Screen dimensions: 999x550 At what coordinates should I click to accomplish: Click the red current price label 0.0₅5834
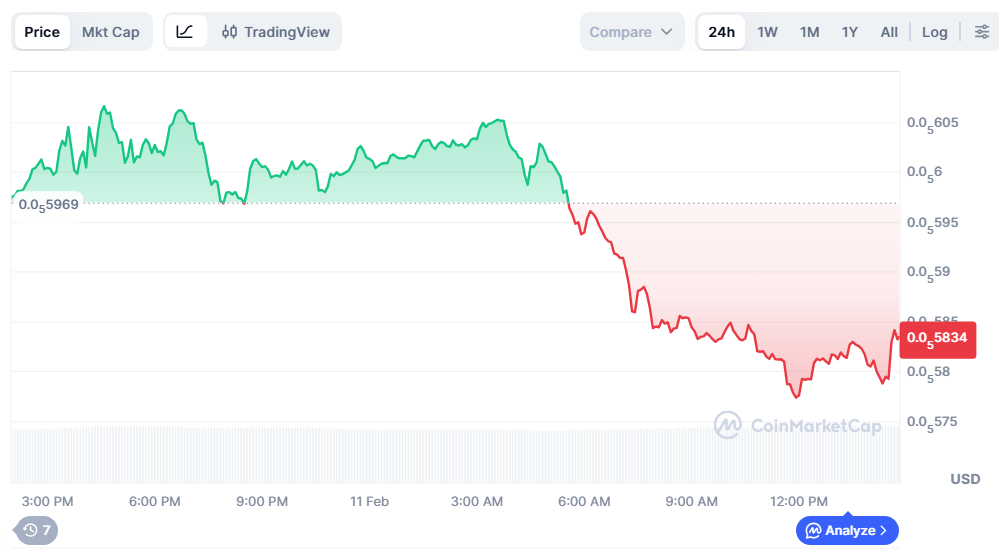pos(937,339)
